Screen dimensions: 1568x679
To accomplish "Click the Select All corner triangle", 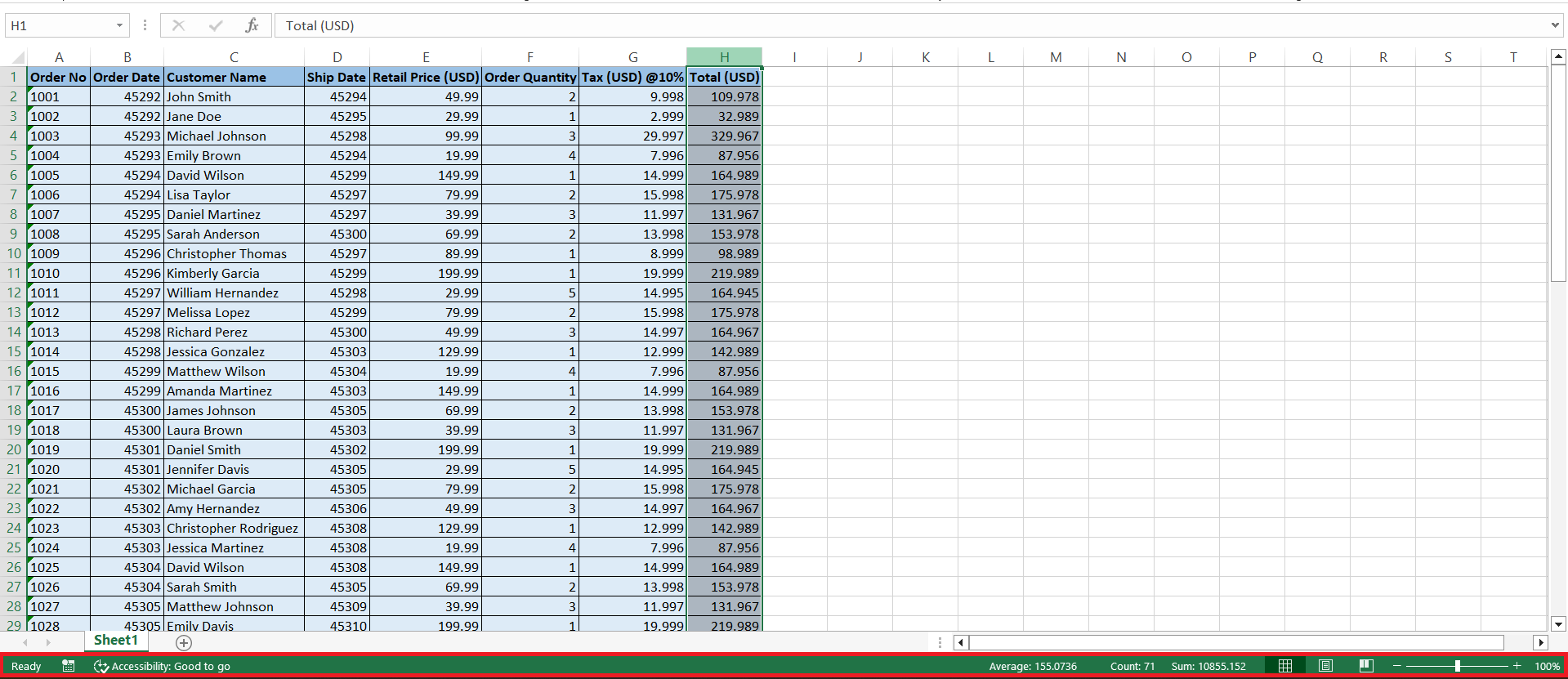I will [x=16, y=57].
